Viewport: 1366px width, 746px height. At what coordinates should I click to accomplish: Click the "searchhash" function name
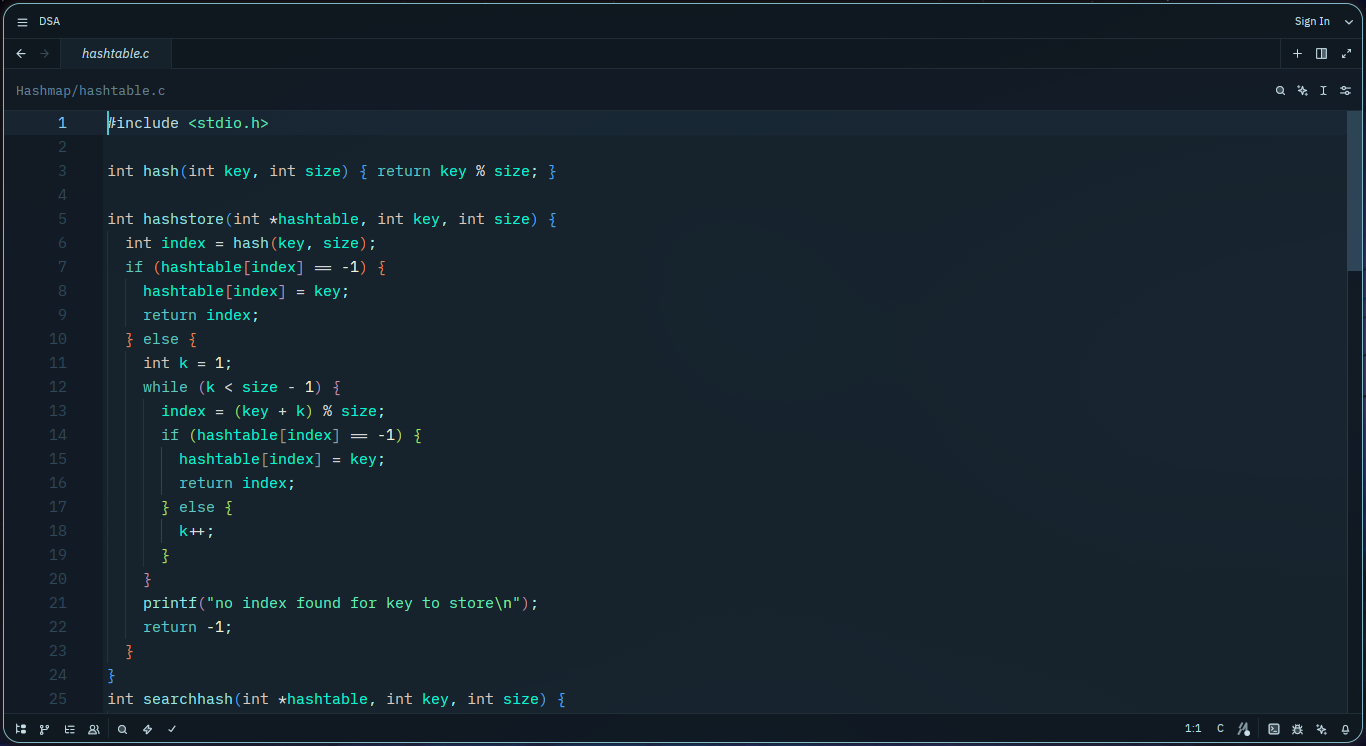pos(188,699)
